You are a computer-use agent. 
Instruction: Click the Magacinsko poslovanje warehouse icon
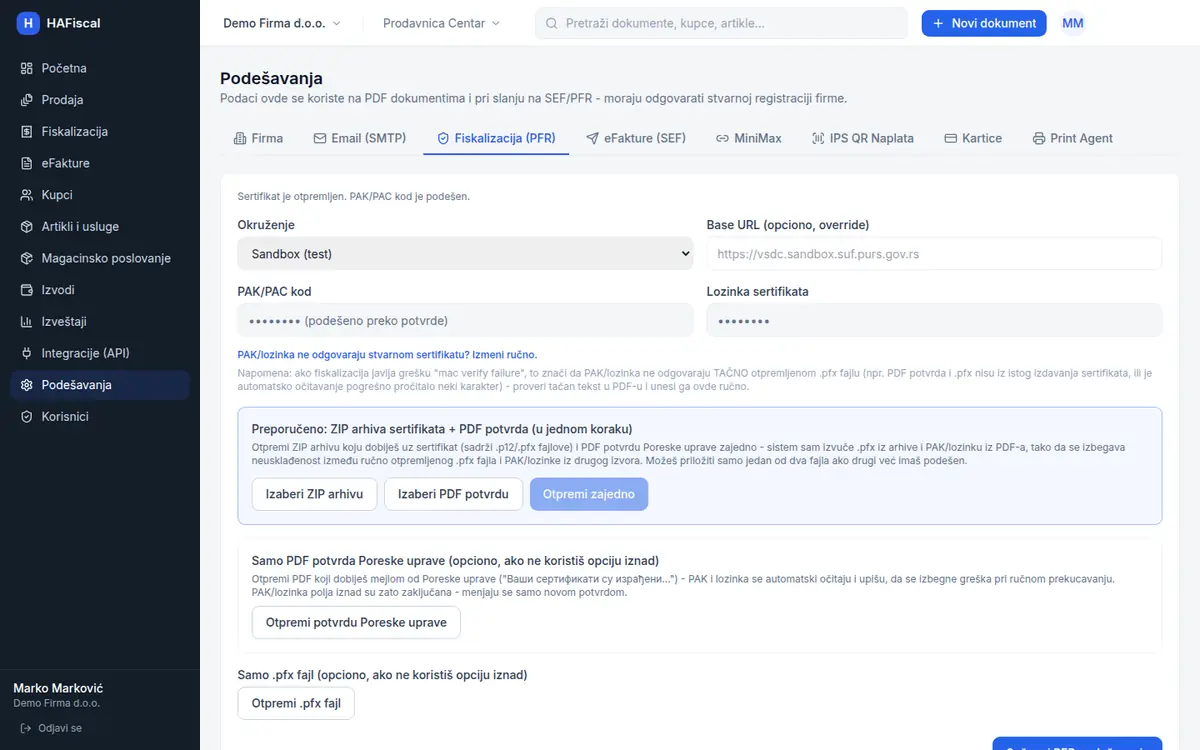coord(27,258)
